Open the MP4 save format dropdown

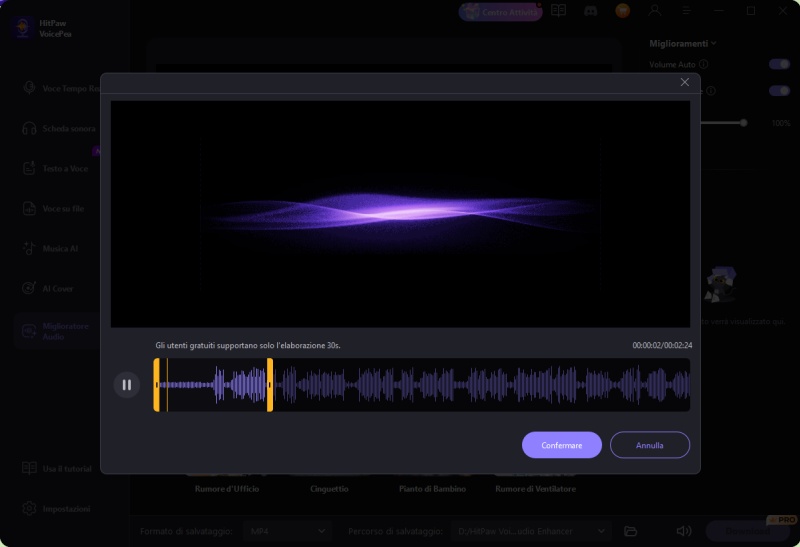(x=288, y=531)
